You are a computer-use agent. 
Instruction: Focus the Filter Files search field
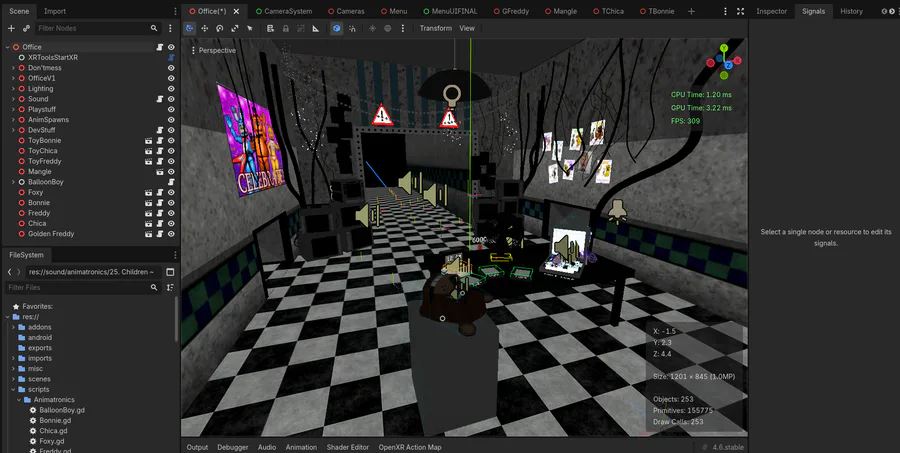[83, 287]
